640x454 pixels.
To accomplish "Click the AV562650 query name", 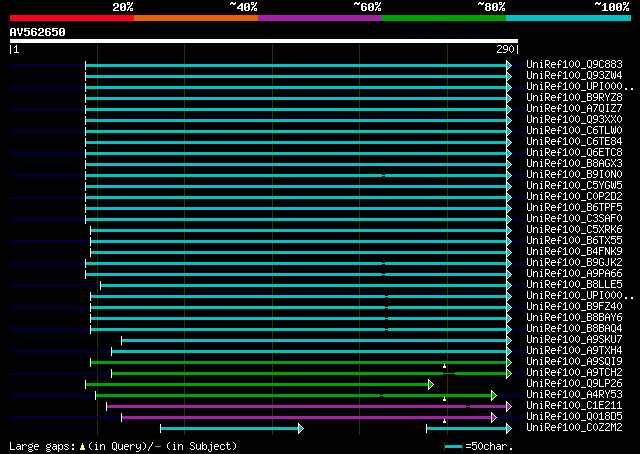I will click(38, 32).
